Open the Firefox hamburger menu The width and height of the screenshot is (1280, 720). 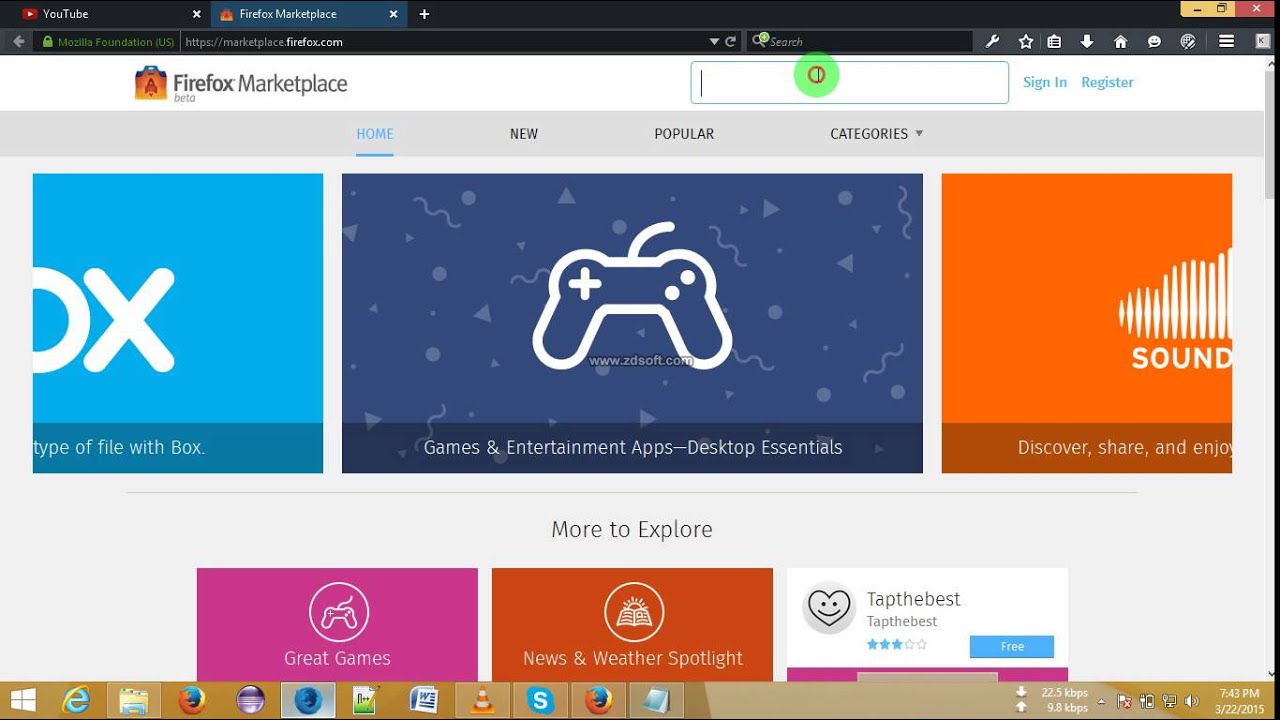coord(1226,41)
